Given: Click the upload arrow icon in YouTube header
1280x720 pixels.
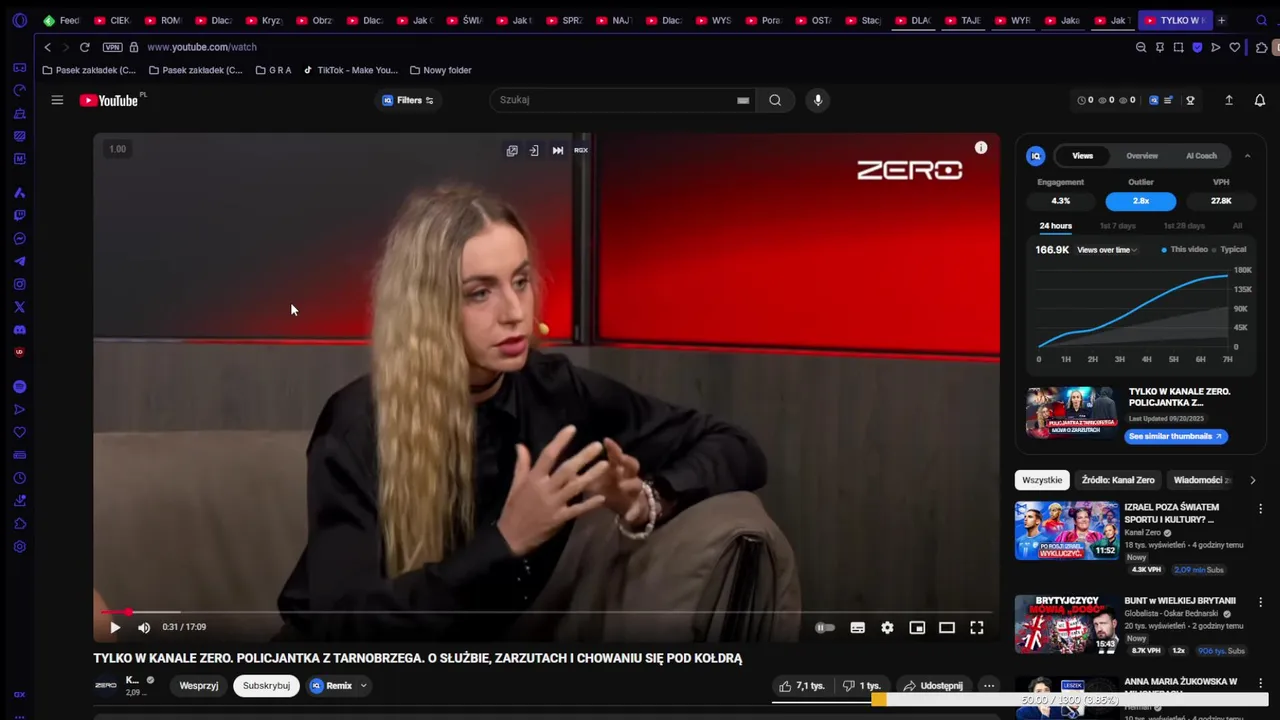Looking at the screenshot, I should tap(1229, 100).
